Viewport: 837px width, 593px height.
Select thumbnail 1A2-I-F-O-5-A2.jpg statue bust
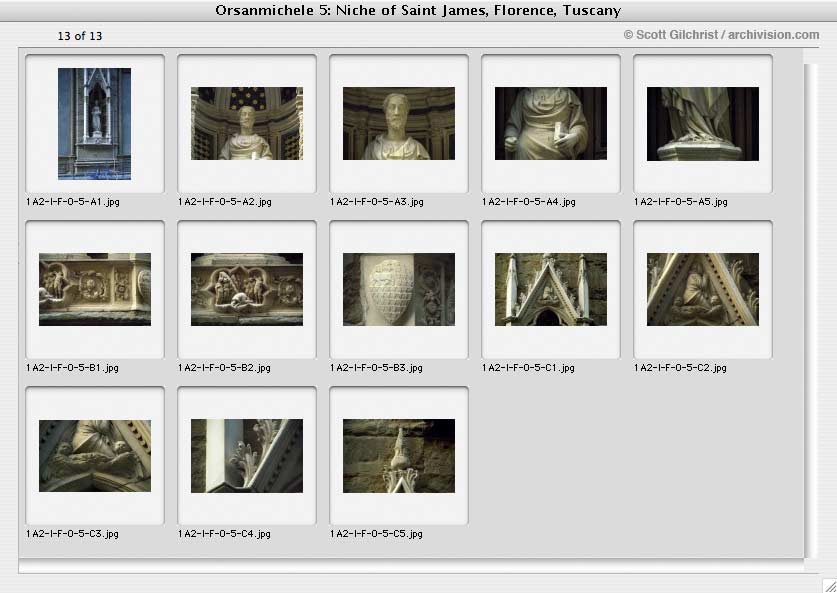[x=247, y=123]
